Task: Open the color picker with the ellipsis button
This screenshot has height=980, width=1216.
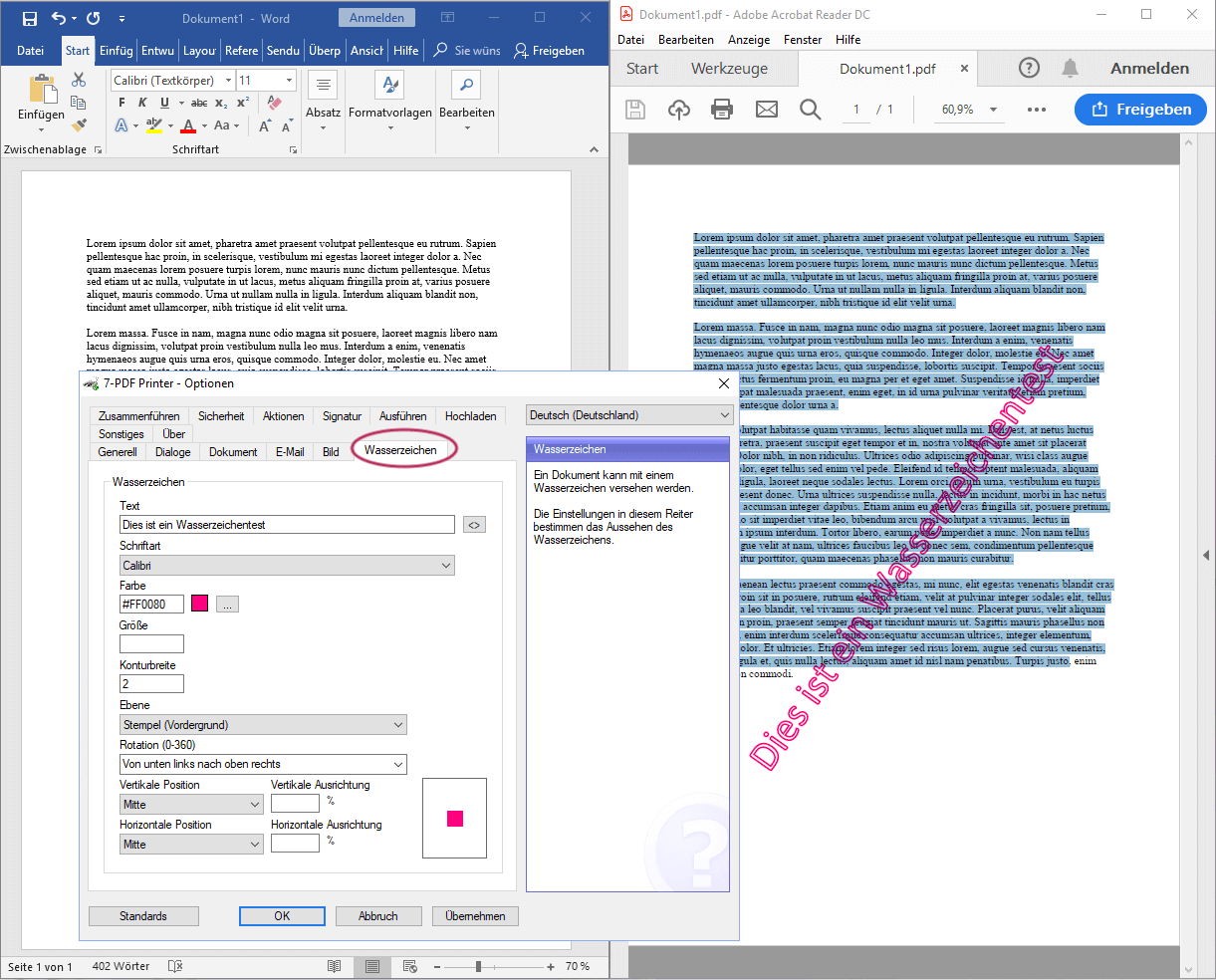Action: pos(228,605)
